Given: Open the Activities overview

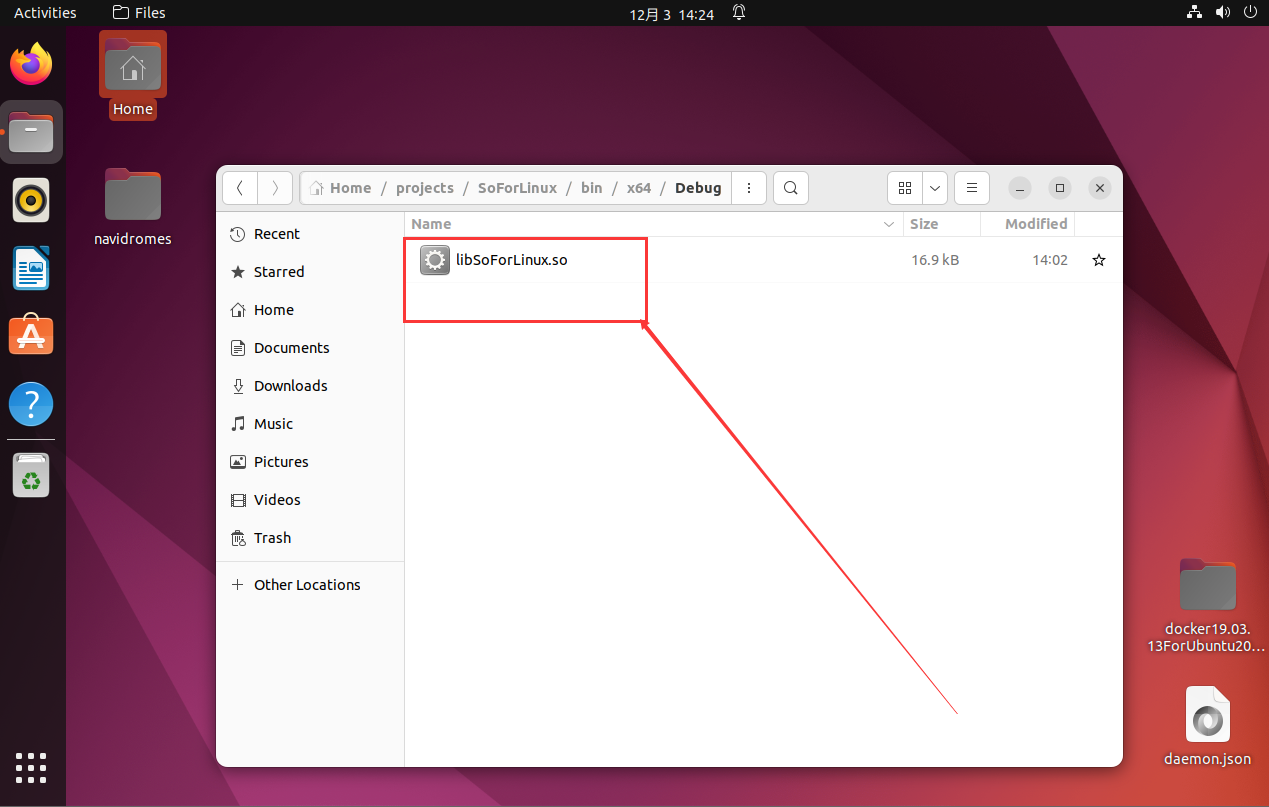Looking at the screenshot, I should coord(45,13).
